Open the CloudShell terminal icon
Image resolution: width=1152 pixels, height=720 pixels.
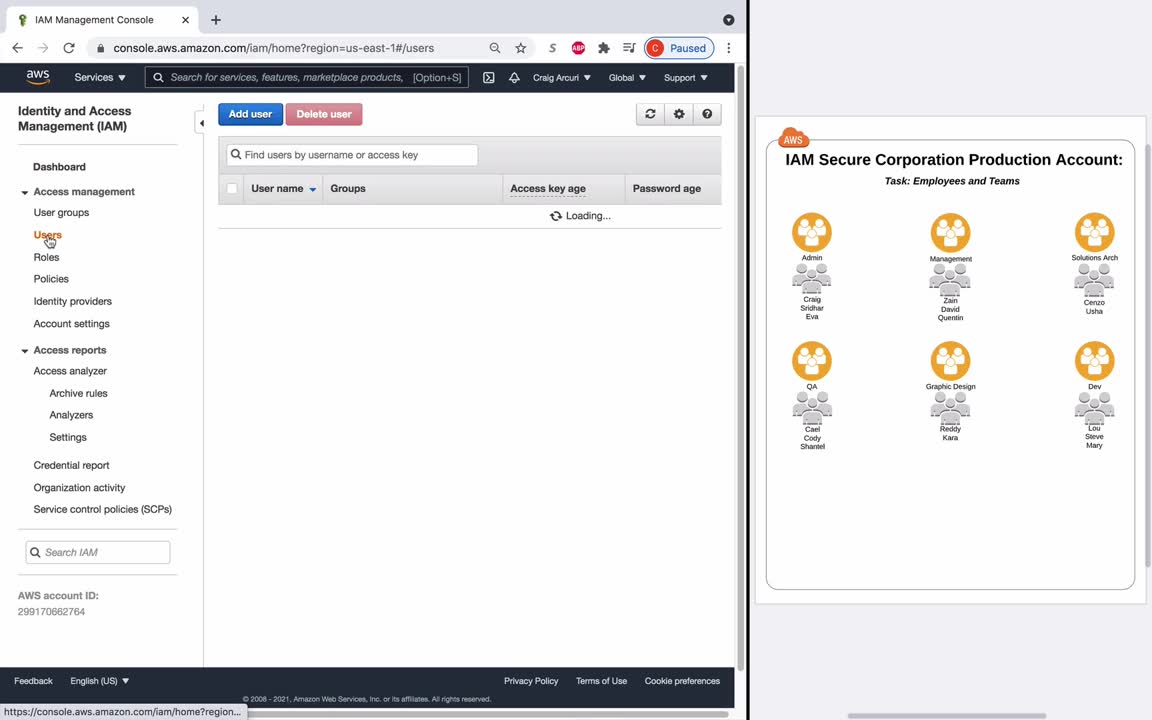point(489,77)
